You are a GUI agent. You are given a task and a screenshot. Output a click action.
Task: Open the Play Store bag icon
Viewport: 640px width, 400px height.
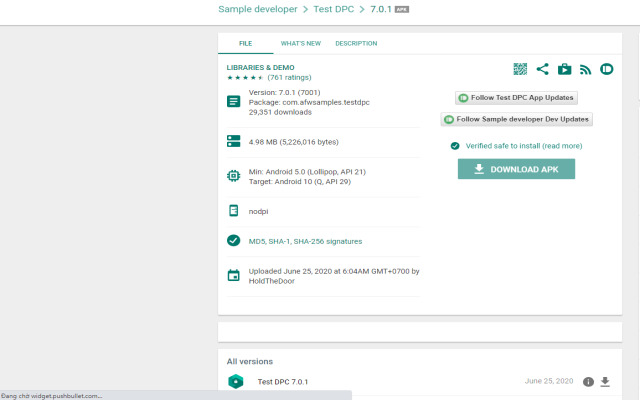click(564, 69)
